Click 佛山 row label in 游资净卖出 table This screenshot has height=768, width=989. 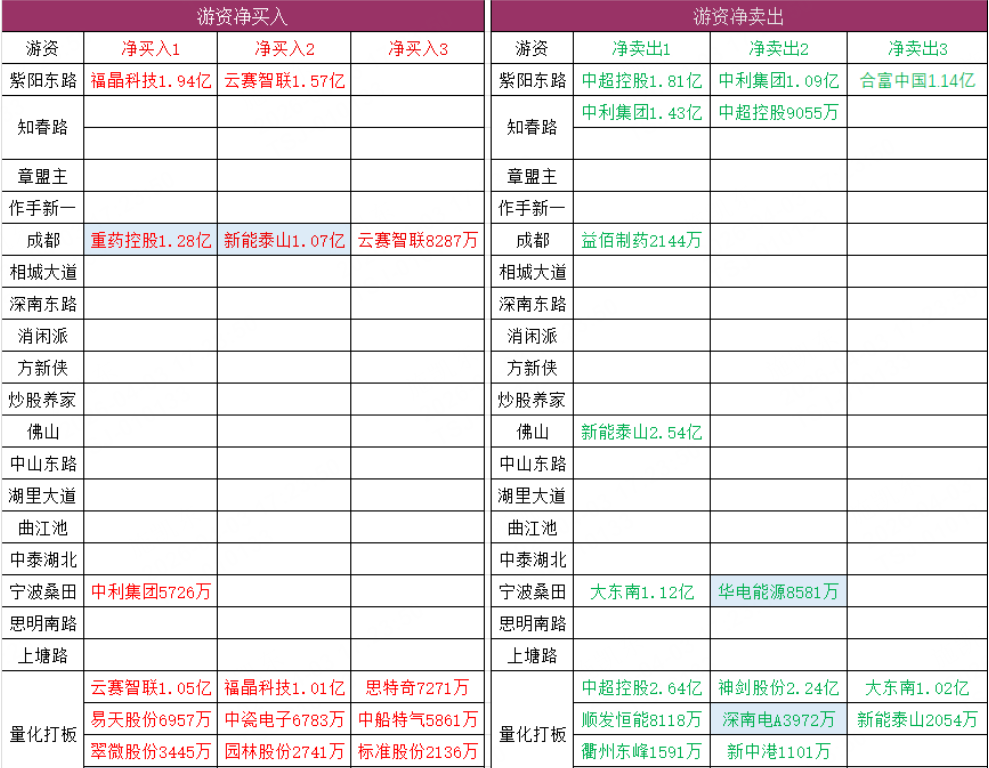532,432
